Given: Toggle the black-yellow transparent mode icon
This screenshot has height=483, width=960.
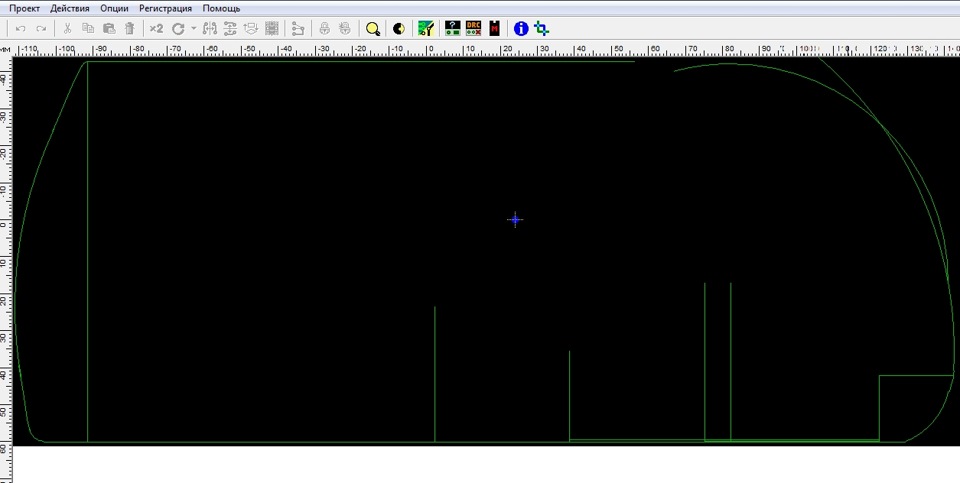Looking at the screenshot, I should (x=399, y=29).
